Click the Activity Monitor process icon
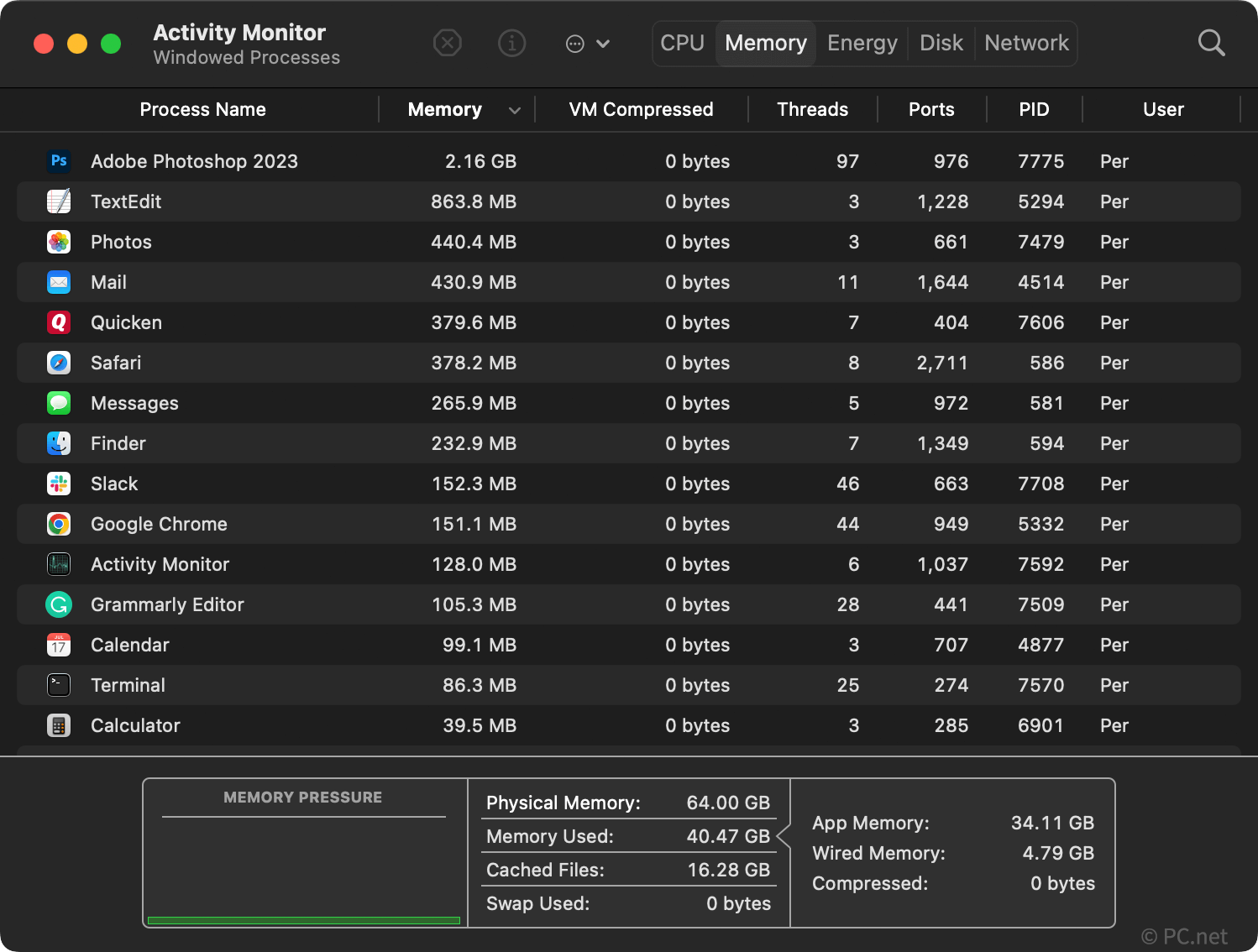1258x952 pixels. [x=59, y=564]
